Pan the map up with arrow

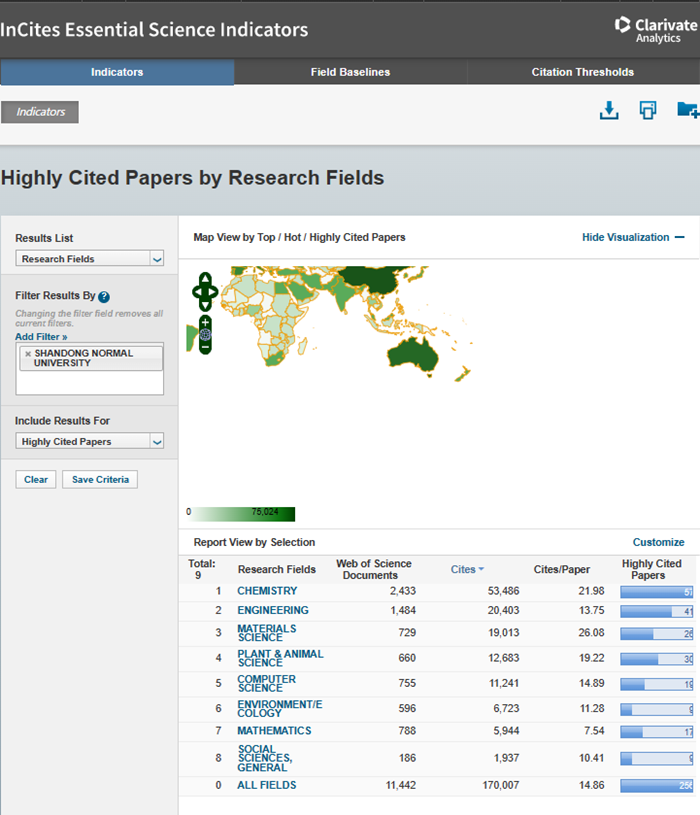pos(205,279)
